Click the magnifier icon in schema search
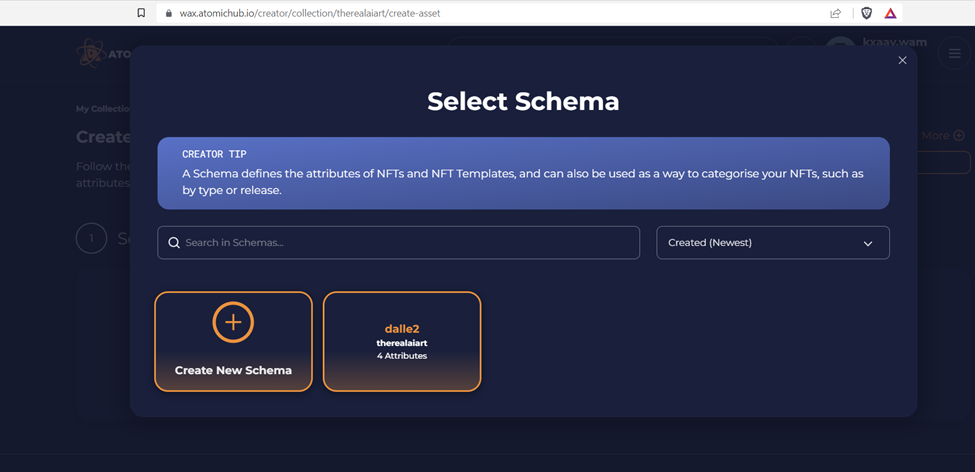This screenshot has width=975, height=472. 174,243
